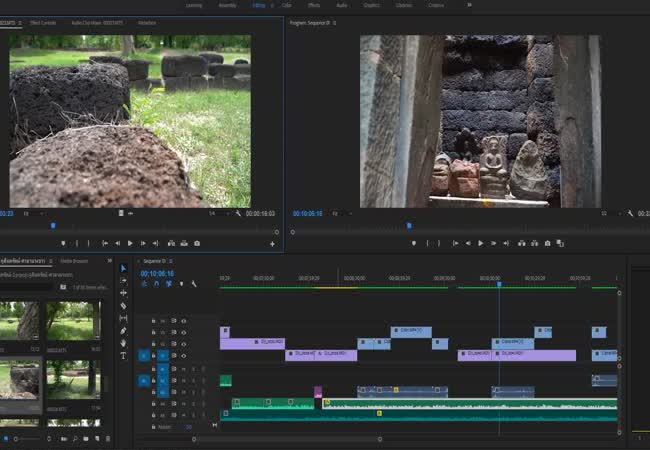Toggle the eye output of the second video track

(184, 333)
